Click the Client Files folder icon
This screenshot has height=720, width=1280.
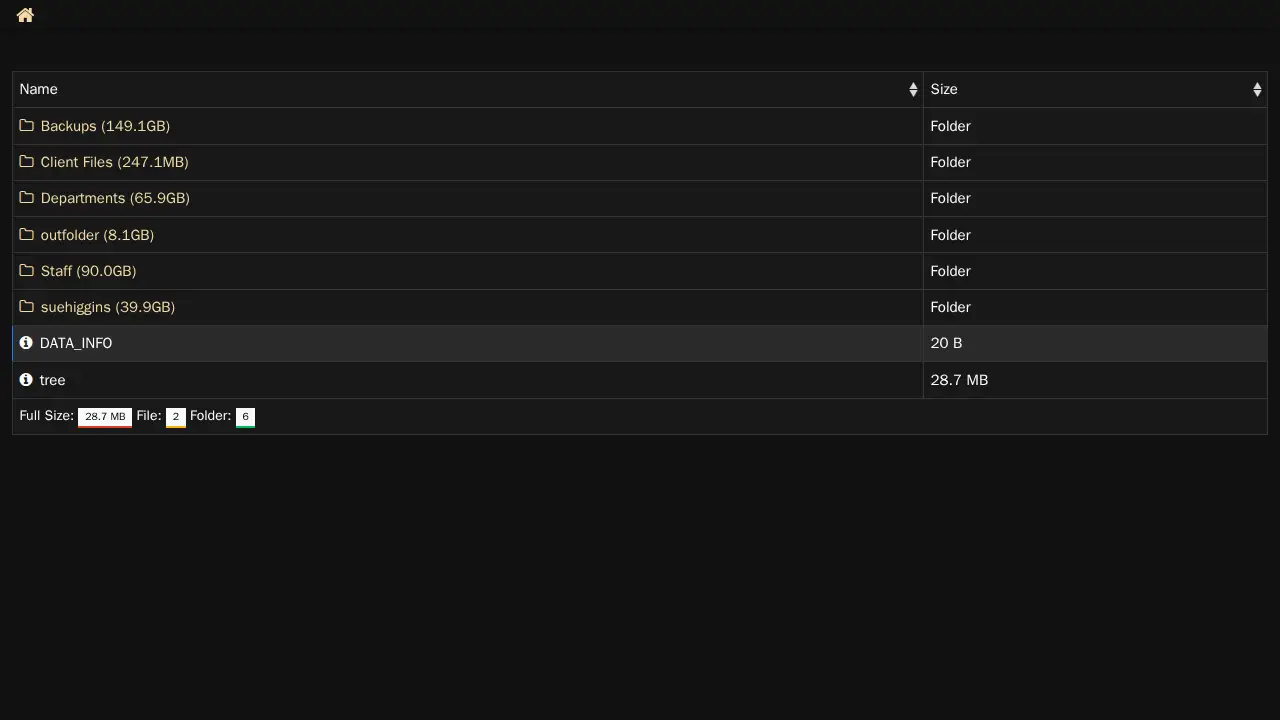coord(27,162)
